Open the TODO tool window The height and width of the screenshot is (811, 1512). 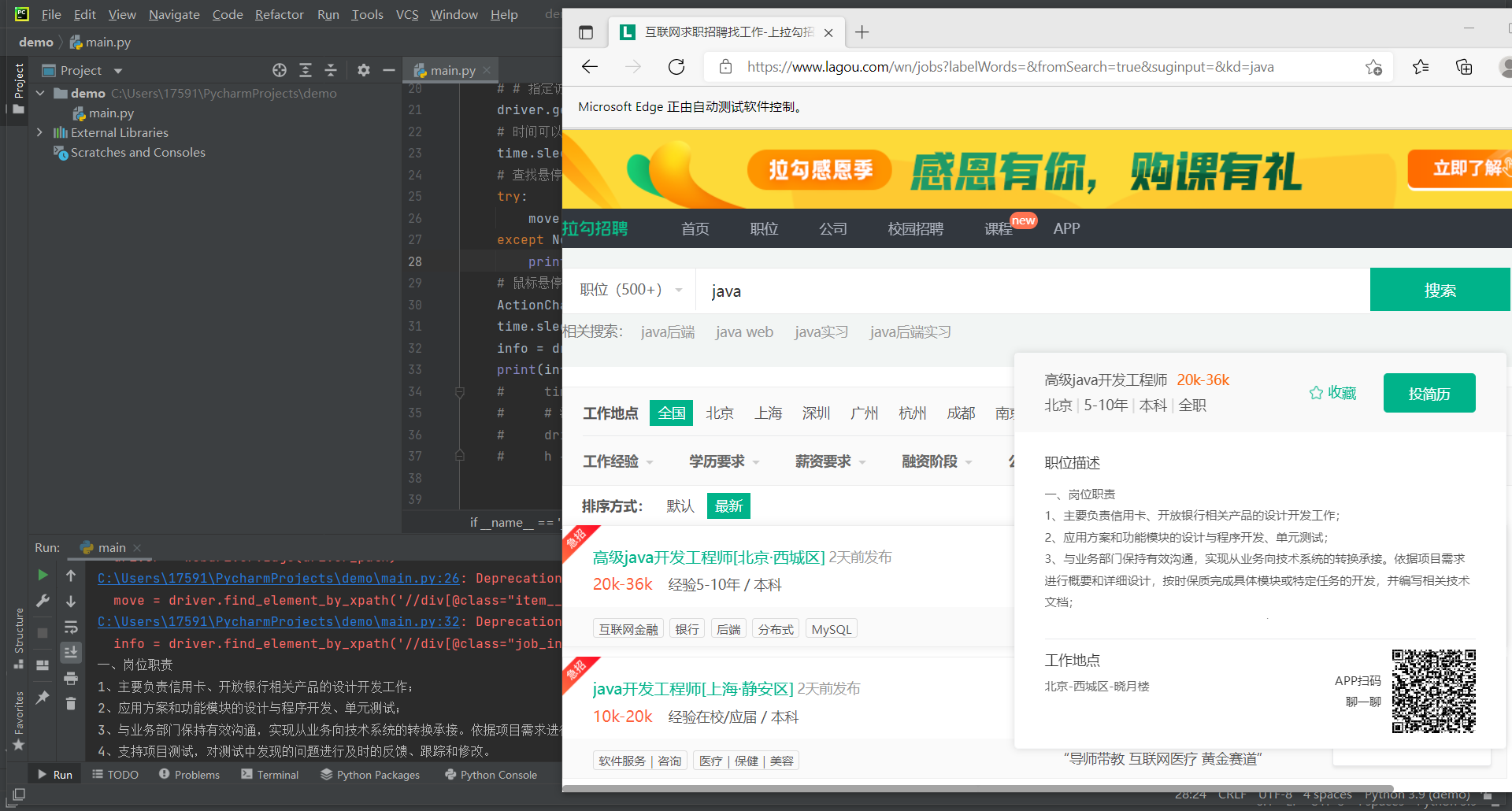(x=115, y=775)
